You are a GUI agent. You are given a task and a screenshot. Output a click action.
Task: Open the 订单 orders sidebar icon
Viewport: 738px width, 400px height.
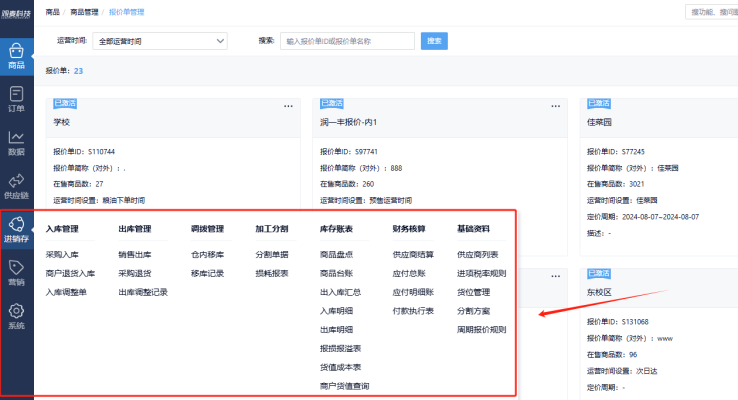[16, 100]
